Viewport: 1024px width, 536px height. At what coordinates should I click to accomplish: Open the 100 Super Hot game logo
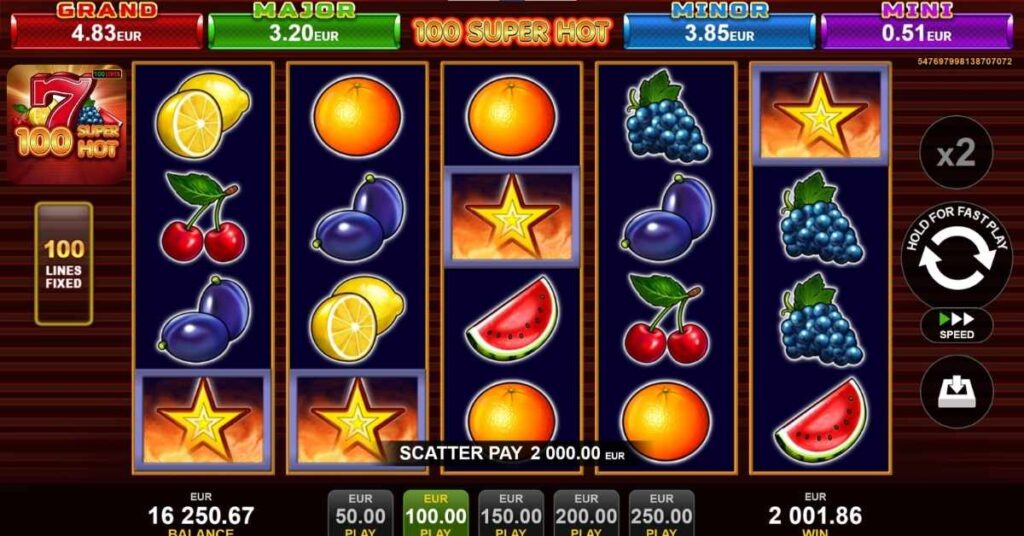pos(66,123)
